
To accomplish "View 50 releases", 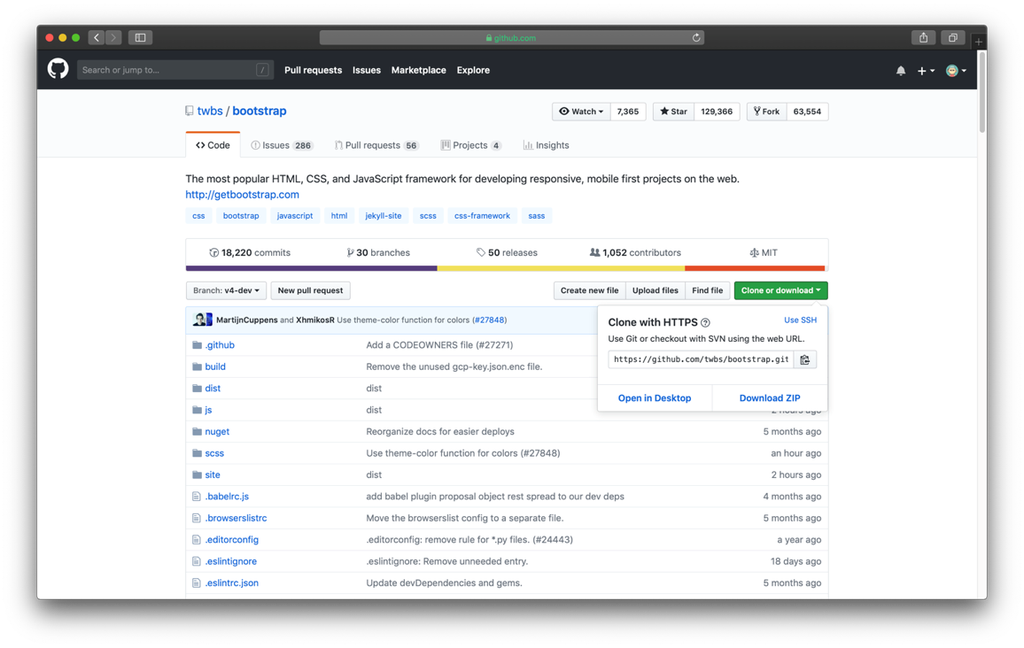I will 507,253.
